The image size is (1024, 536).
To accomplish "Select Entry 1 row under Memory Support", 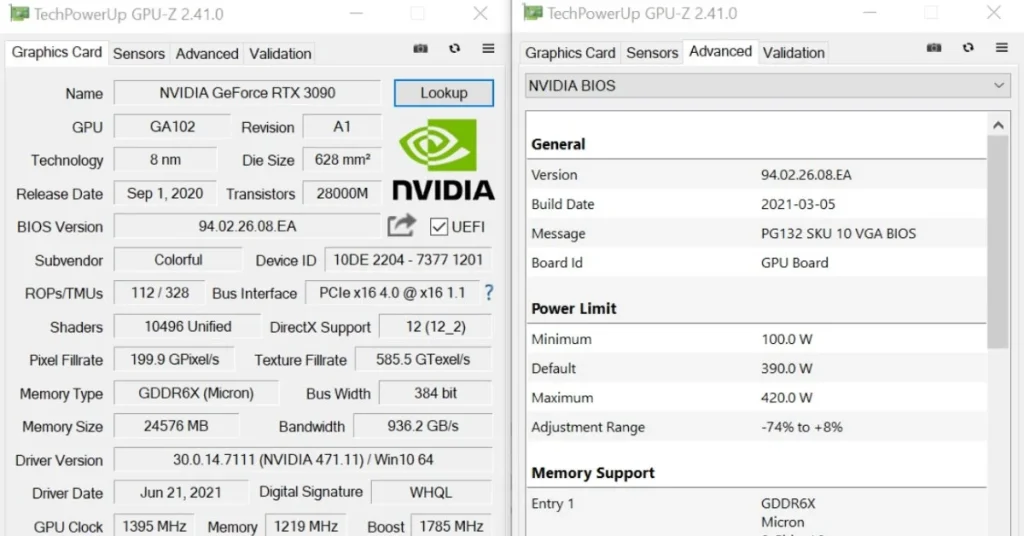I will pyautogui.click(x=757, y=512).
